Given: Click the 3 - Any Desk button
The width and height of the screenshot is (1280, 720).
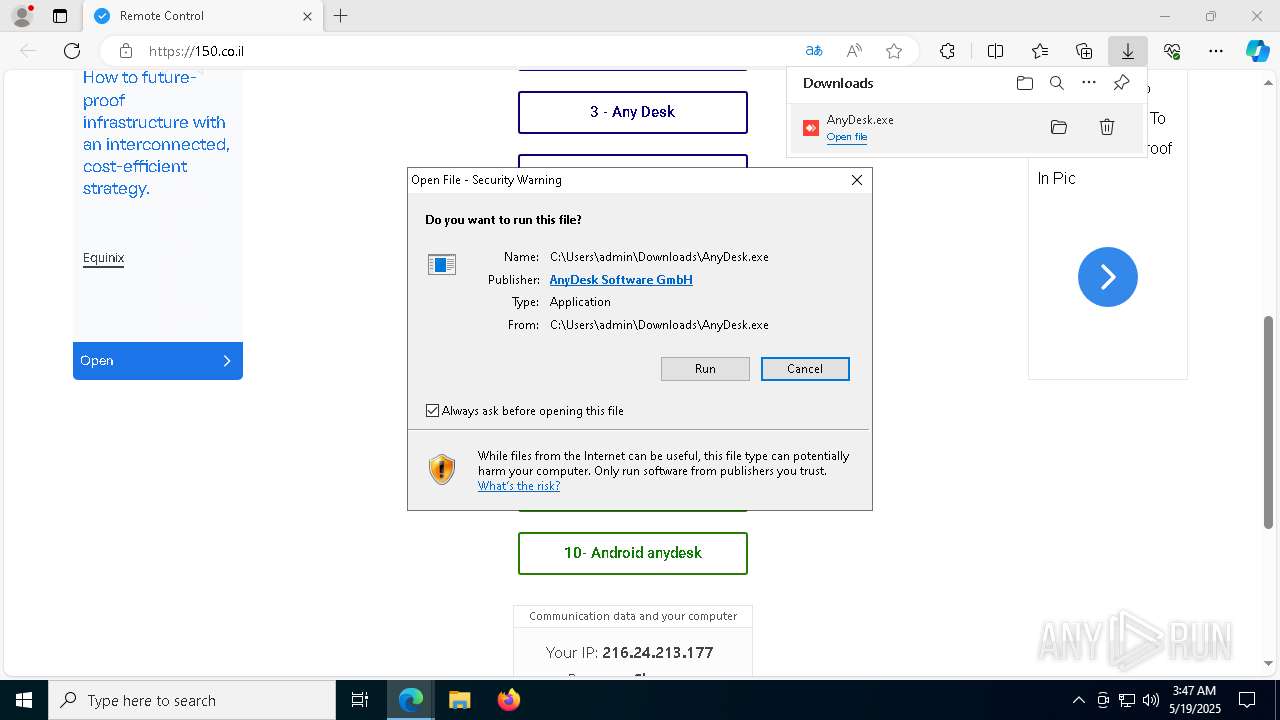Looking at the screenshot, I should [x=633, y=112].
